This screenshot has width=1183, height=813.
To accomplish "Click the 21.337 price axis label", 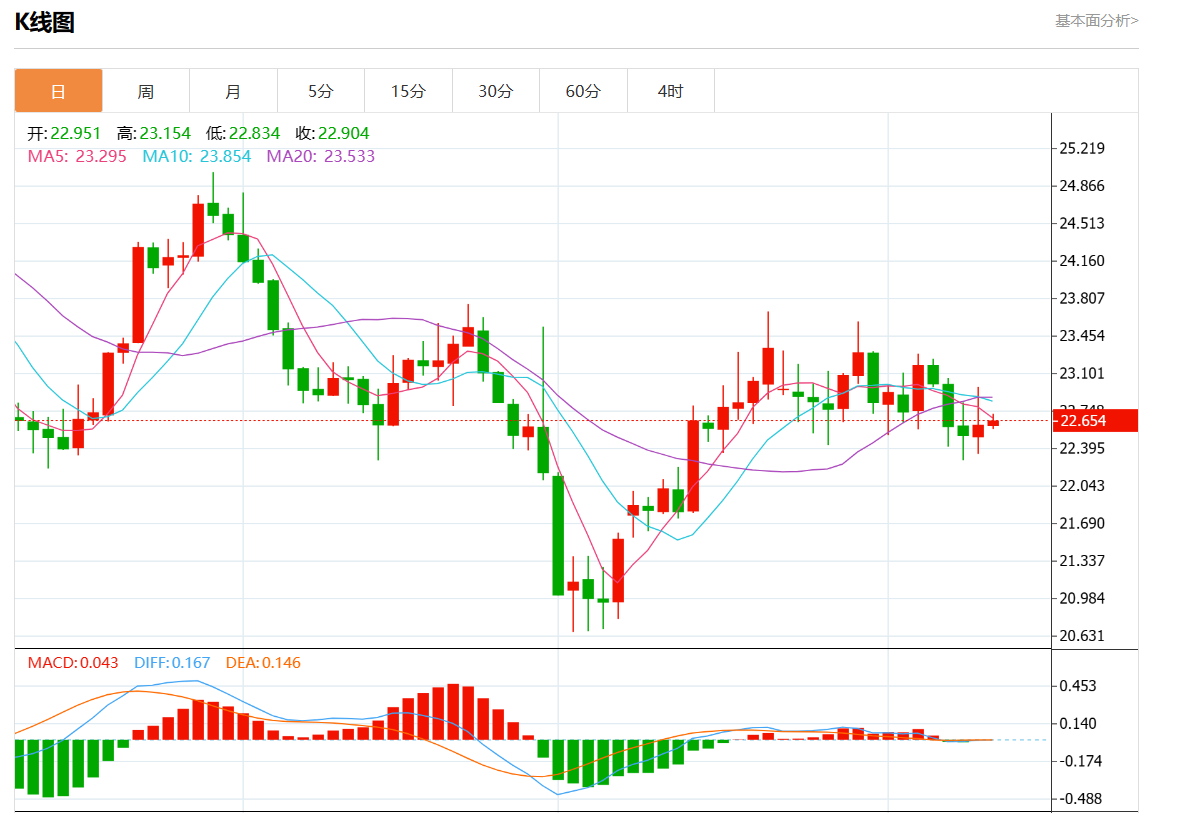I will [1082, 561].
